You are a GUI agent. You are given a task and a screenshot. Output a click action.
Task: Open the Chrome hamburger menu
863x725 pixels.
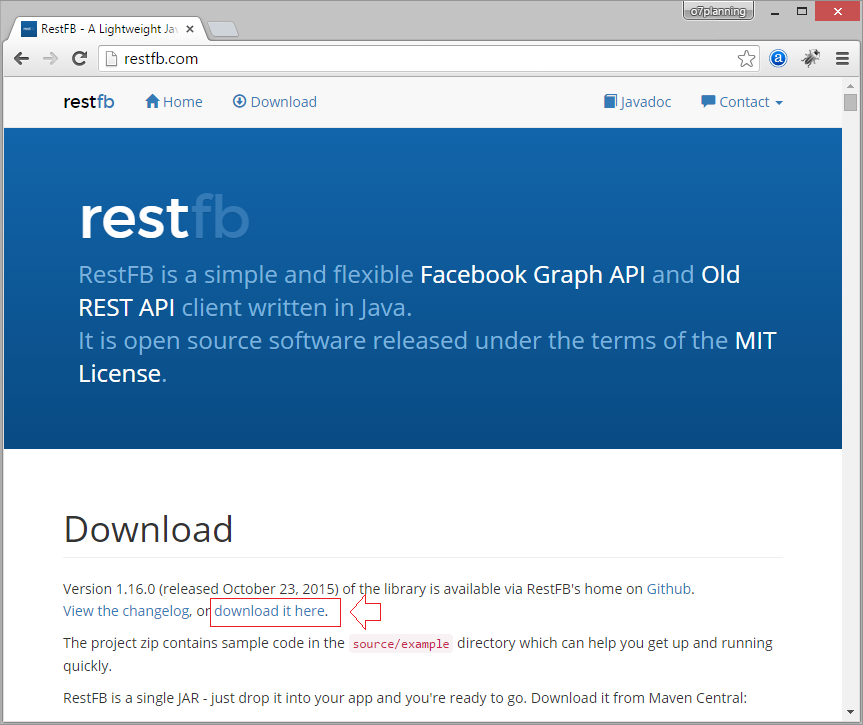point(842,58)
